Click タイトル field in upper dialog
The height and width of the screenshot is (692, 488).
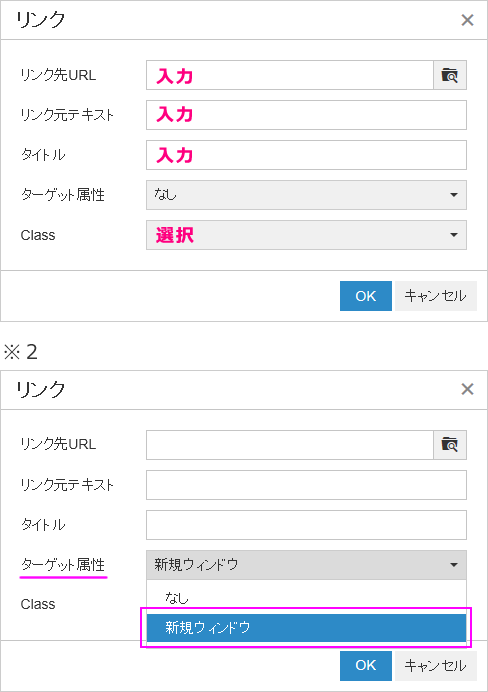pyautogui.click(x=306, y=155)
